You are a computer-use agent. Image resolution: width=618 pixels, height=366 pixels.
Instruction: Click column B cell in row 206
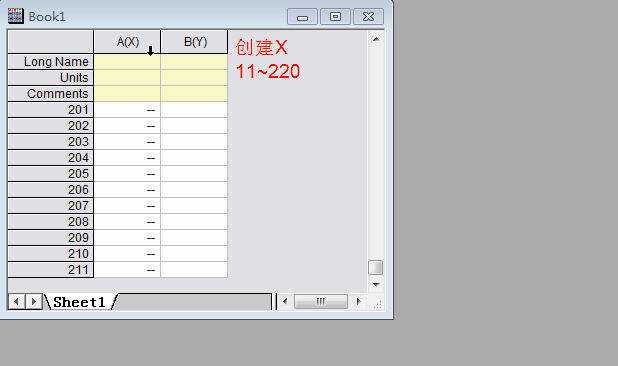[194, 190]
